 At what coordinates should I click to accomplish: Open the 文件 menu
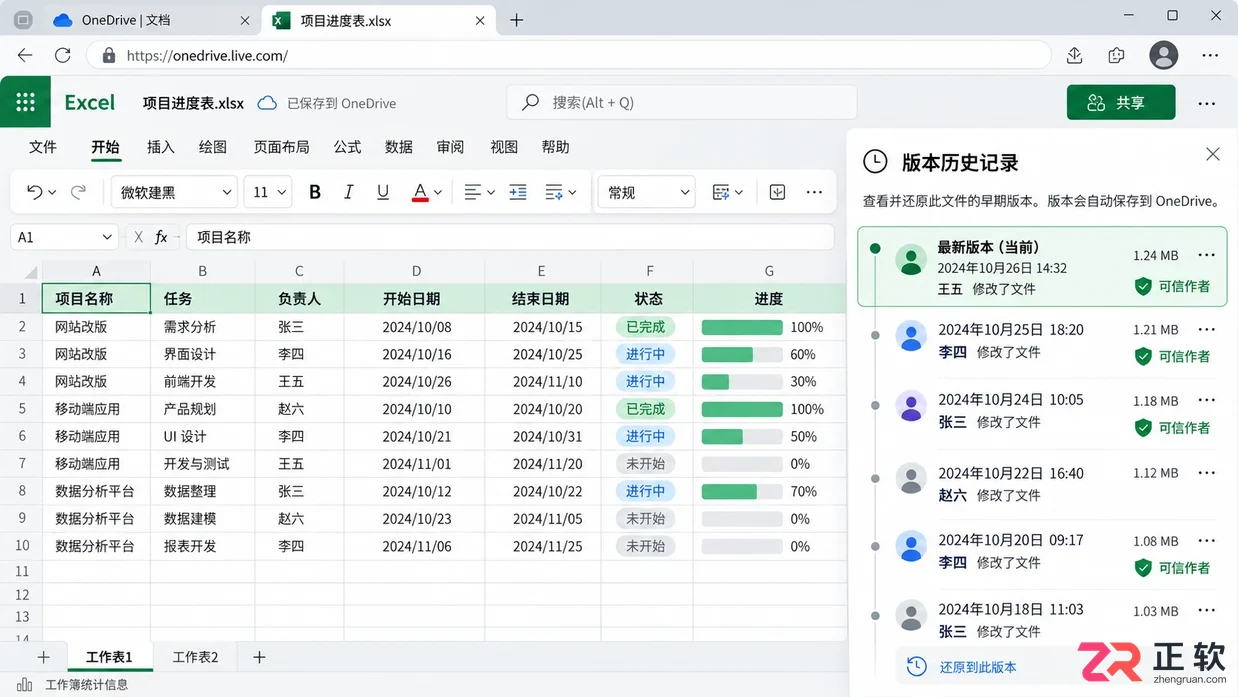point(43,147)
